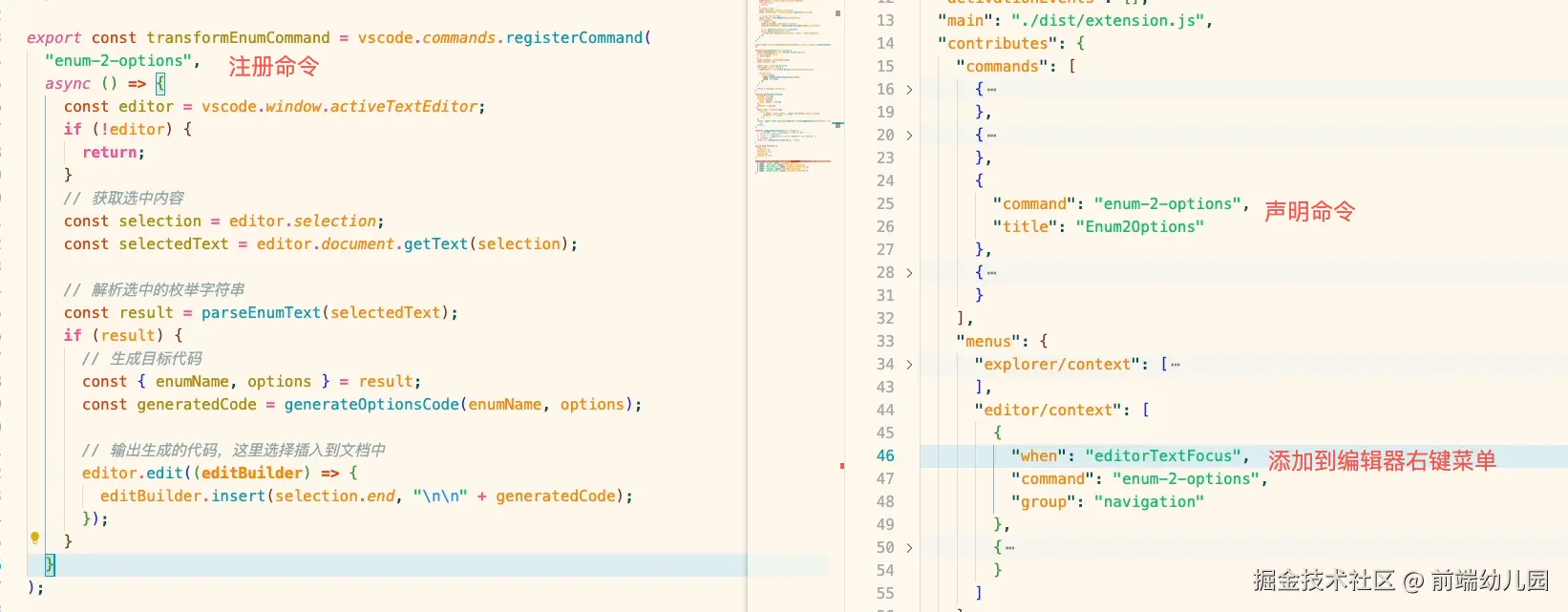Screen dimensions: 1568x612
Task: Expand the folded block at line 20
Action: (909, 136)
